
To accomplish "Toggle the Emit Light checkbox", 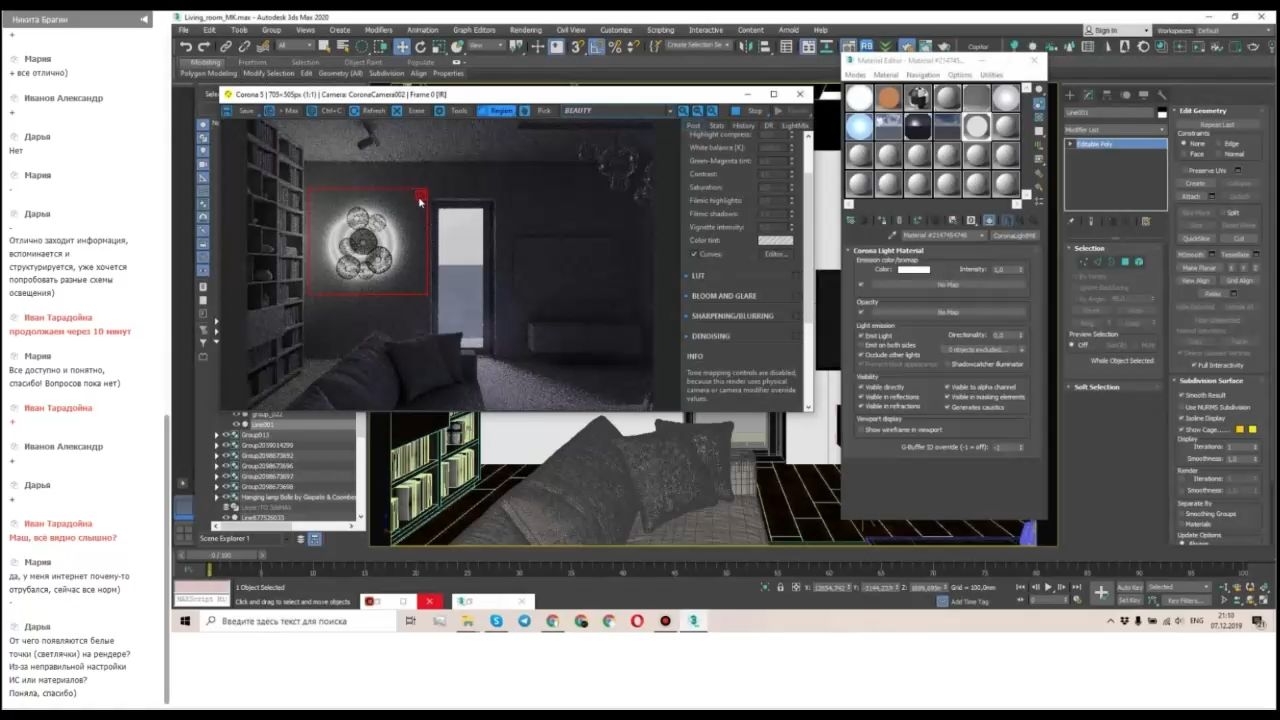I will coord(861,336).
